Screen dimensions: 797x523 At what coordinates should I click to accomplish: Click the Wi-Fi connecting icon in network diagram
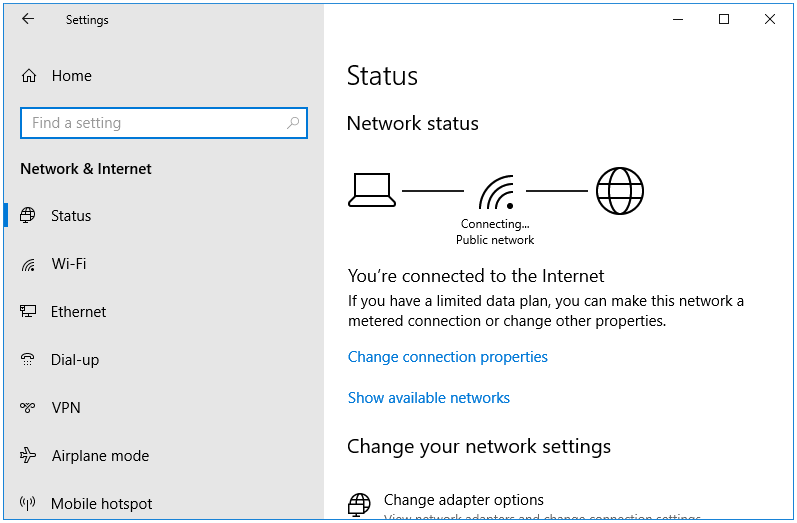coord(497,192)
